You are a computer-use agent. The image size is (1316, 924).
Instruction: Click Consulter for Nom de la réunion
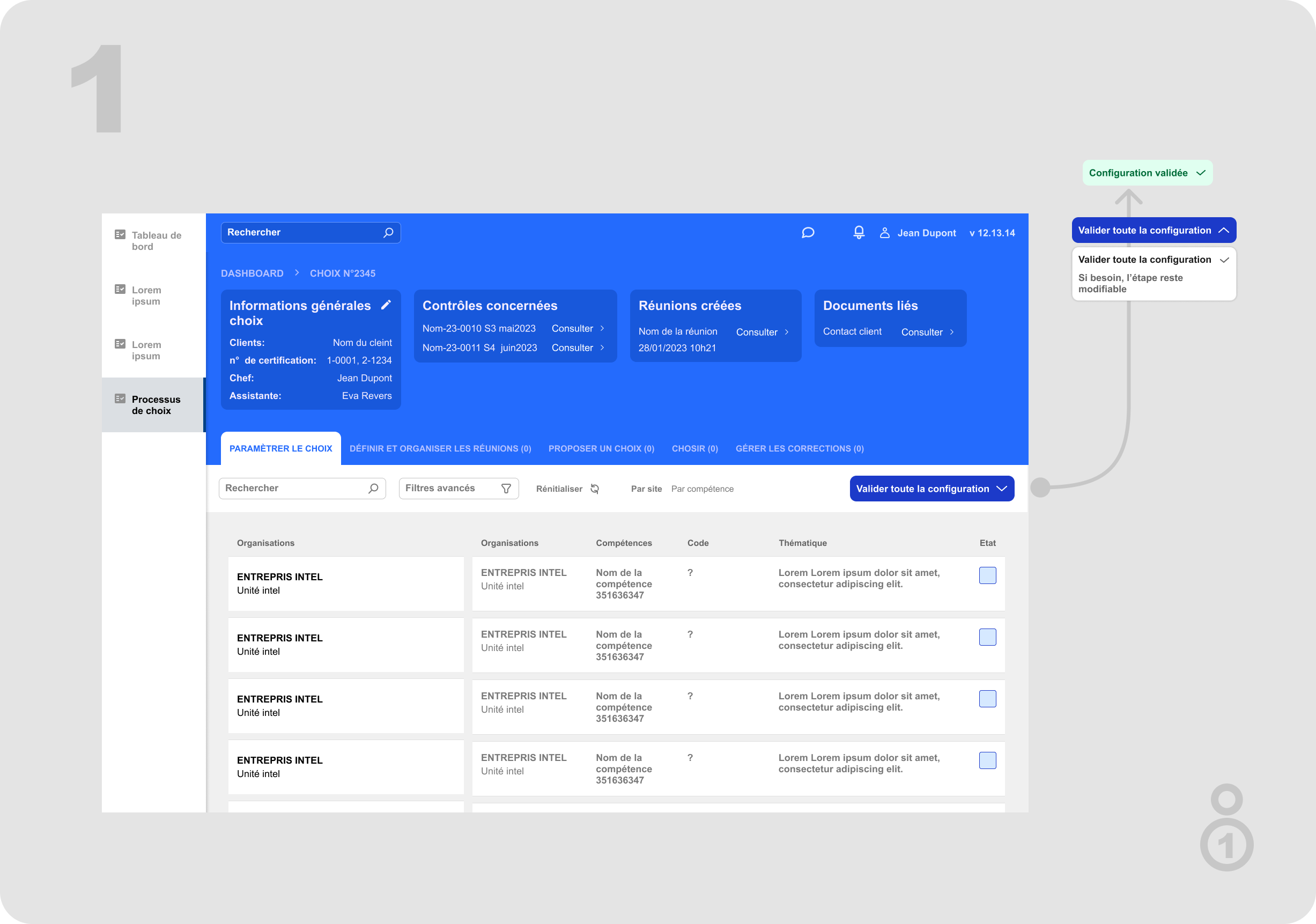[x=757, y=332]
